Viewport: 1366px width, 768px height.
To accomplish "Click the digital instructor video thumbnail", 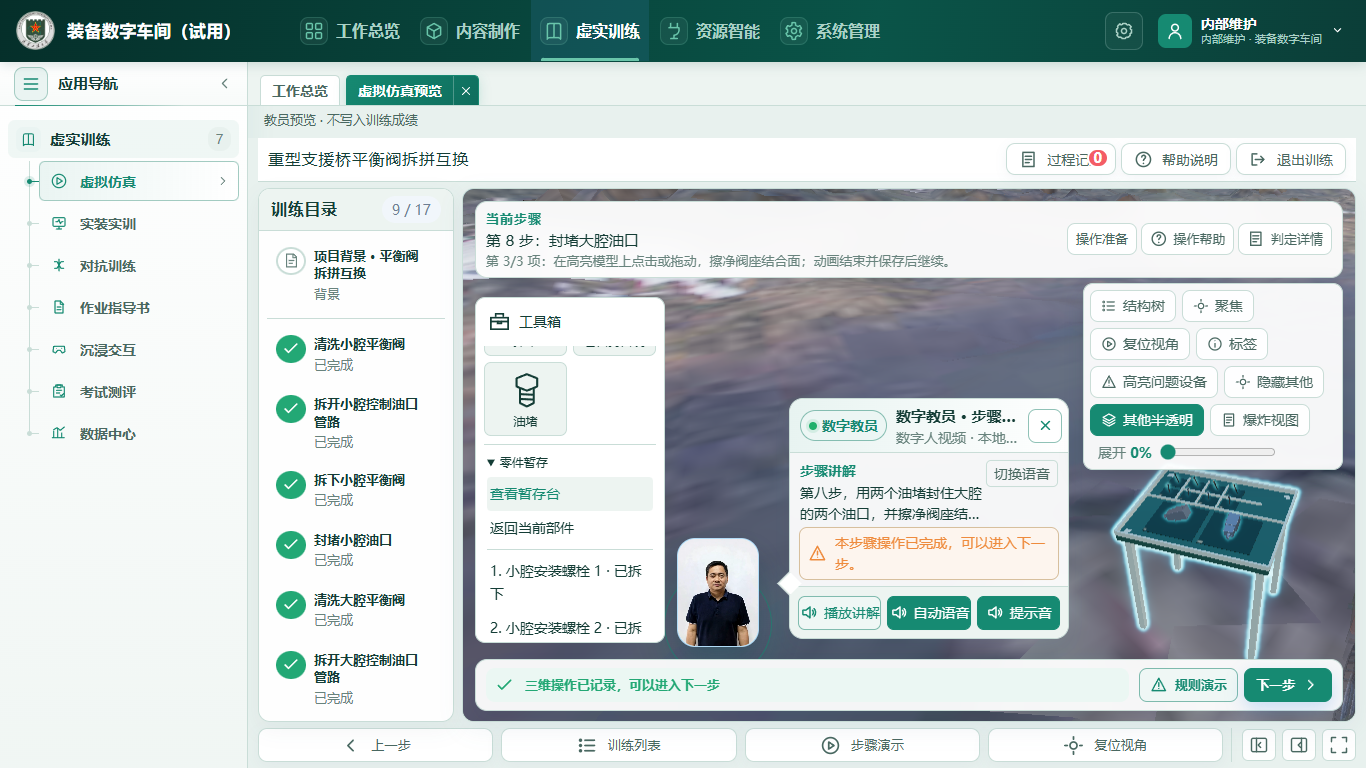I will click(718, 593).
